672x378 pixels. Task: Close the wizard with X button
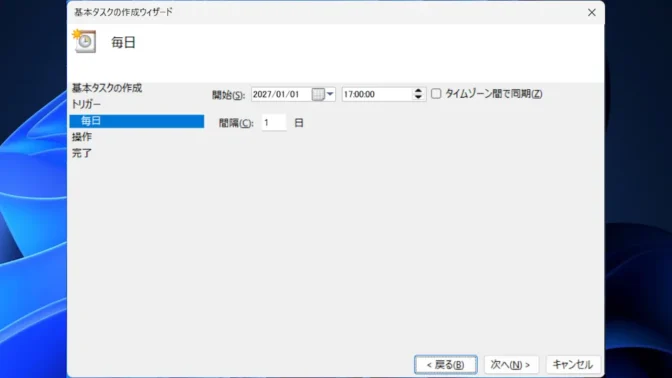591,12
